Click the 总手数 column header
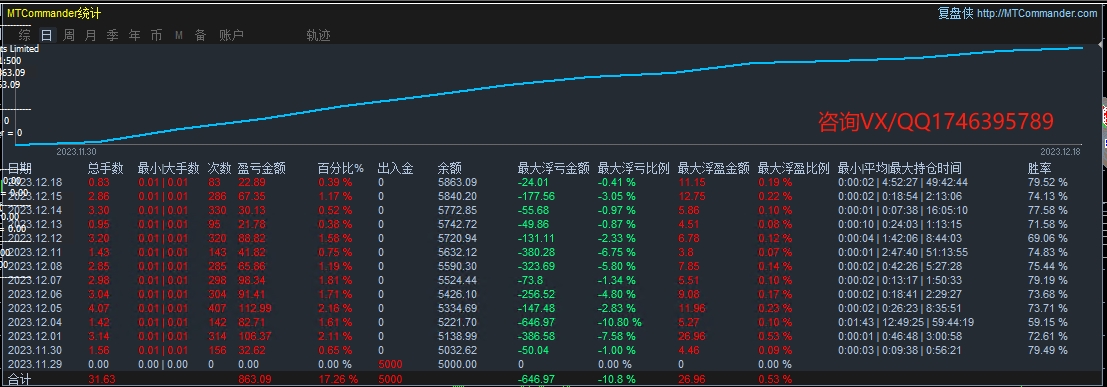Screen dimensions: 1107x387 106,168
